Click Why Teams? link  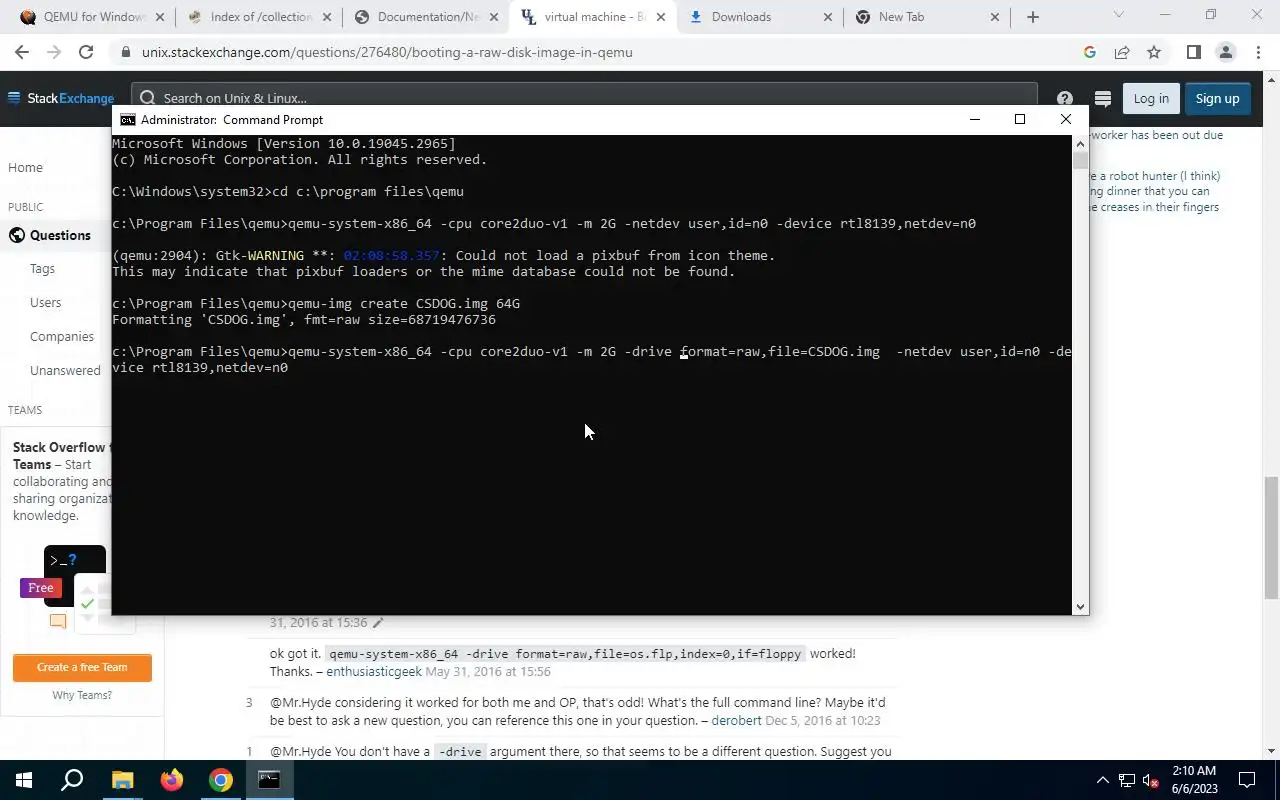82,695
